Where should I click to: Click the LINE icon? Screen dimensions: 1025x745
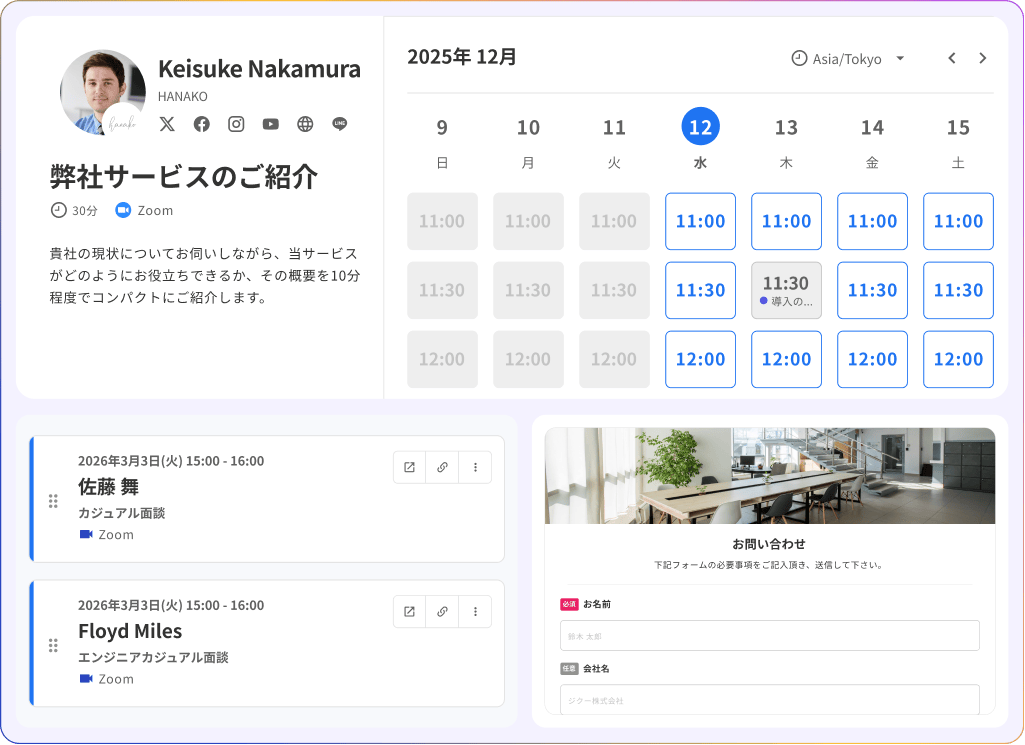tap(340, 124)
